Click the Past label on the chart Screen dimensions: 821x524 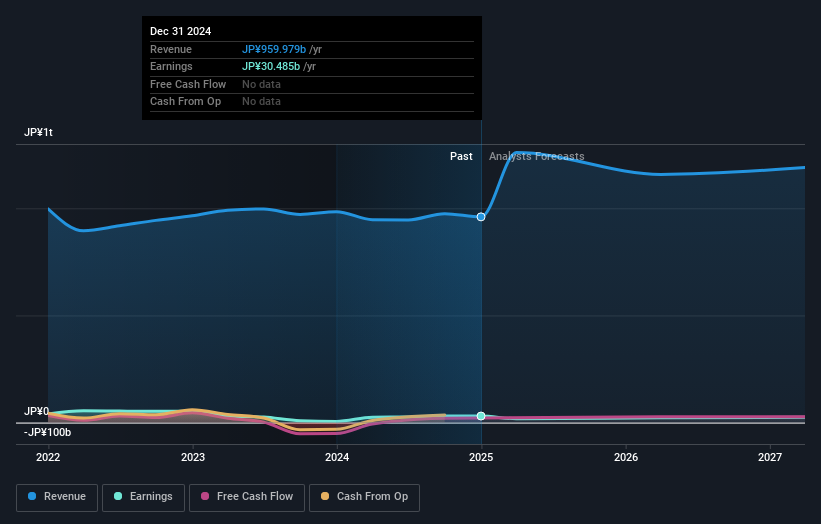461,157
